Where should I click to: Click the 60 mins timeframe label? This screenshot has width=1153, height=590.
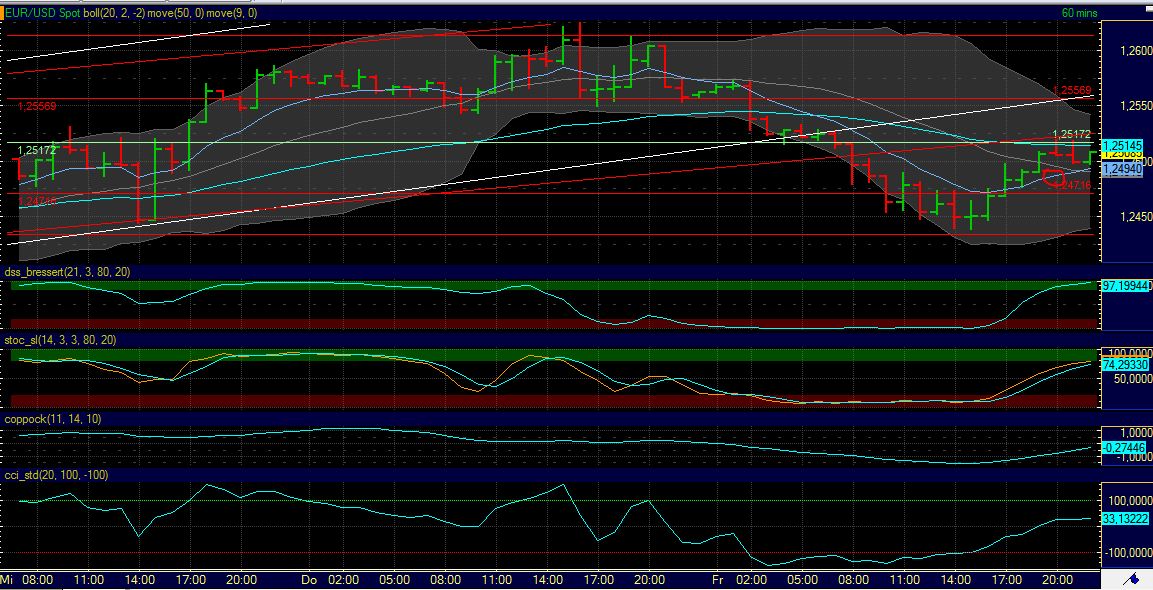[x=1079, y=13]
